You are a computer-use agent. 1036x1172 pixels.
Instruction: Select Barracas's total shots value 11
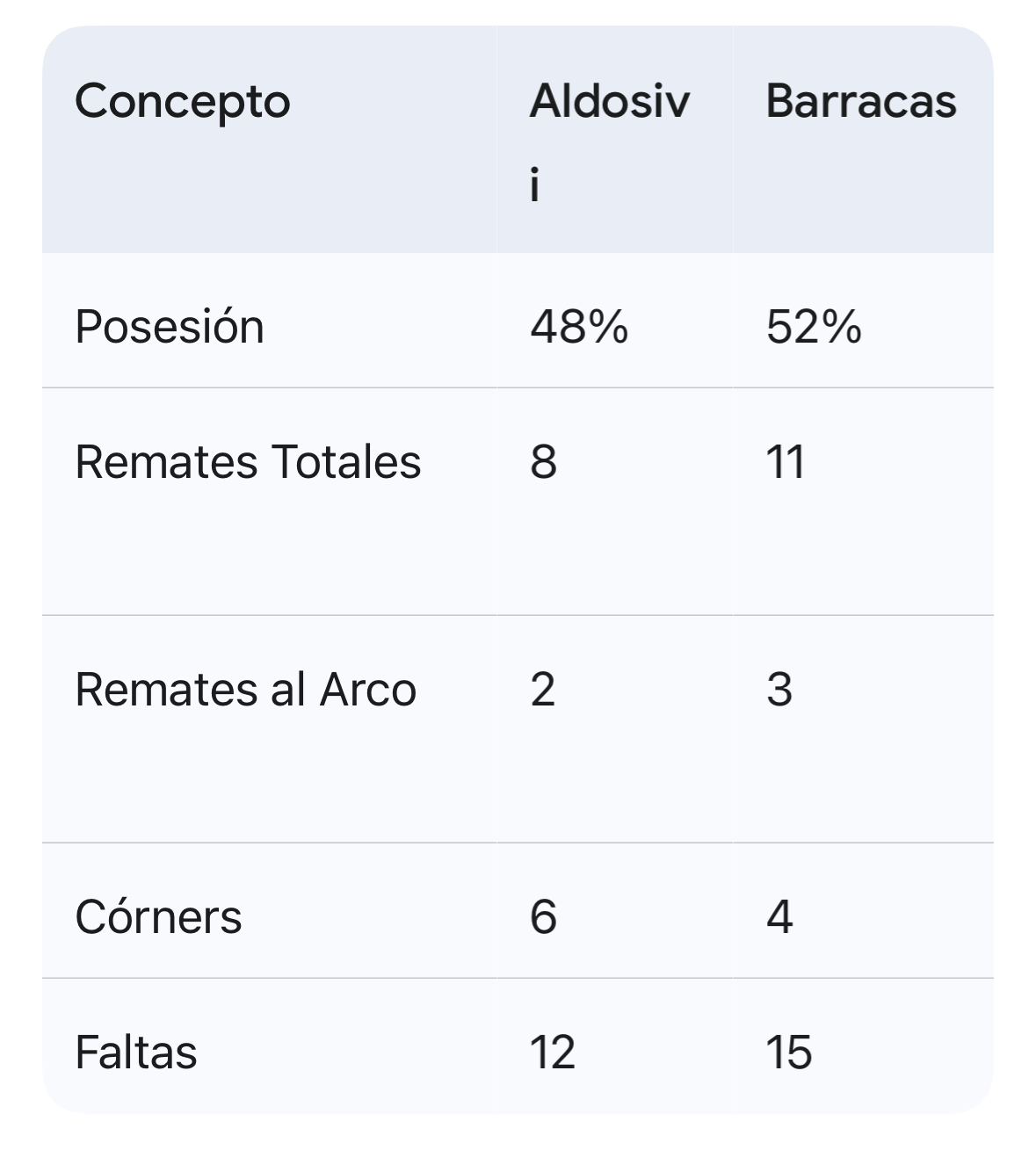point(786,462)
